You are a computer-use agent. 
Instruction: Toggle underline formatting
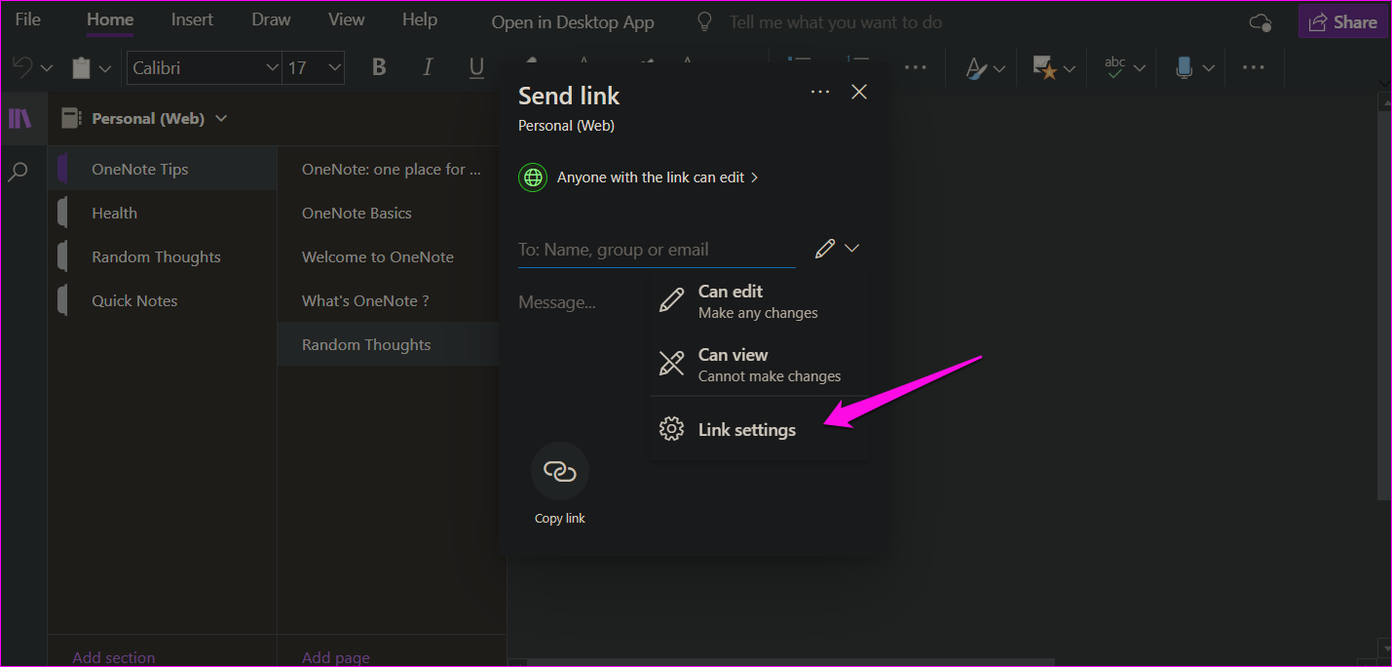[476, 67]
